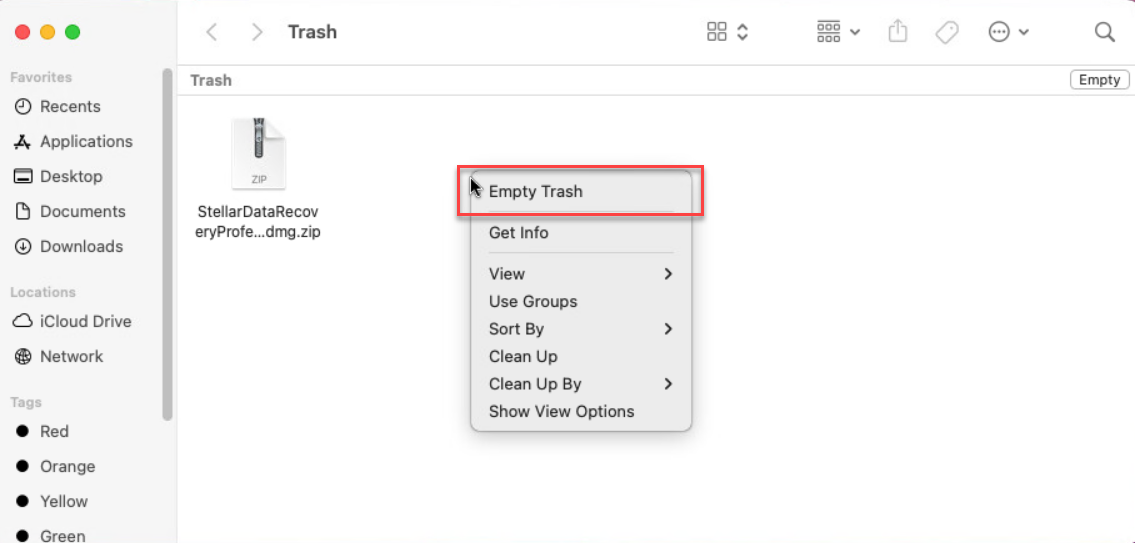
Task: Choose Empty Trash in context menu
Action: click(536, 192)
